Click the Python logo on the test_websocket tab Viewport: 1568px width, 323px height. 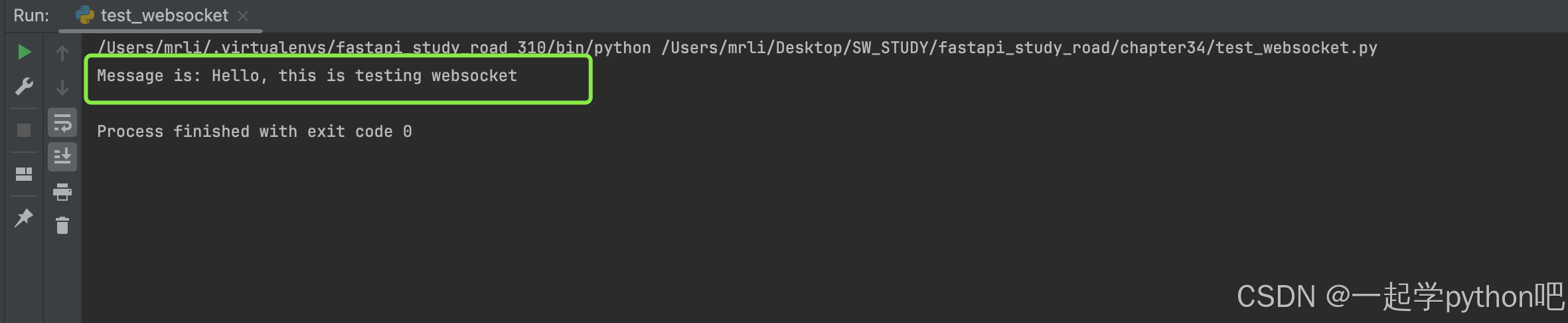pos(85,15)
